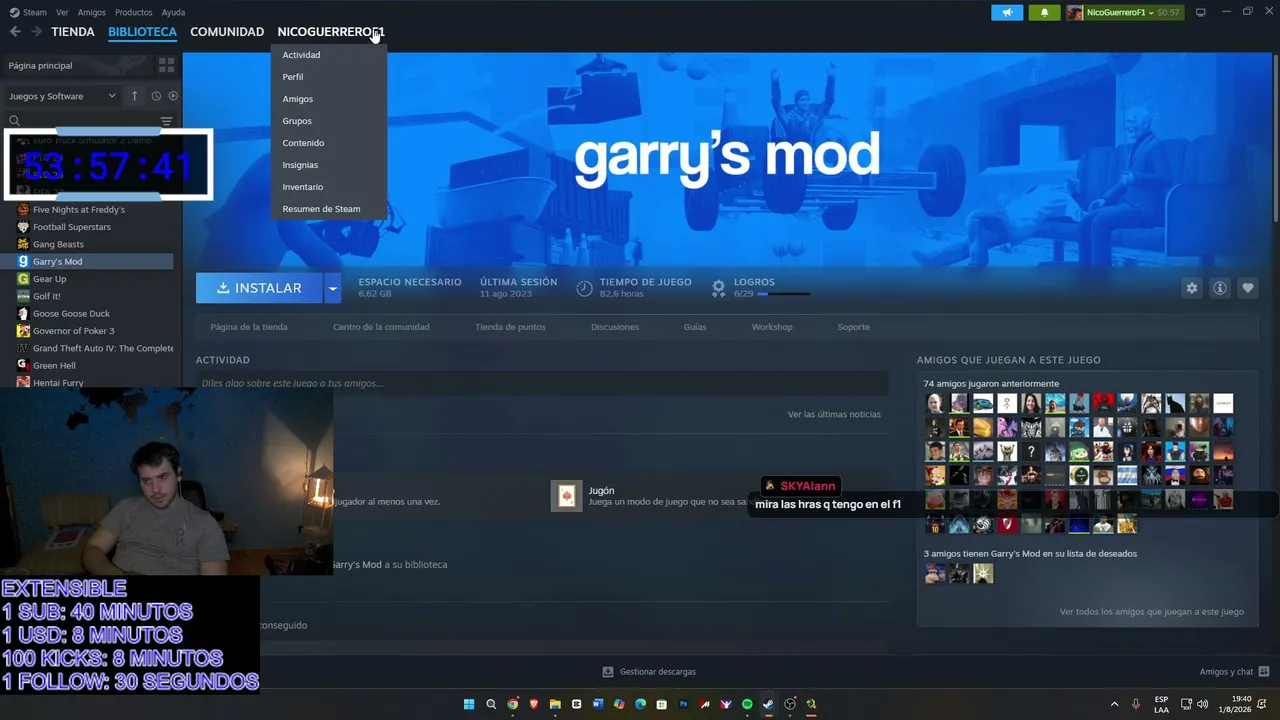Open Windows Start button on taskbar
The width and height of the screenshot is (1280, 720).
(x=469, y=704)
